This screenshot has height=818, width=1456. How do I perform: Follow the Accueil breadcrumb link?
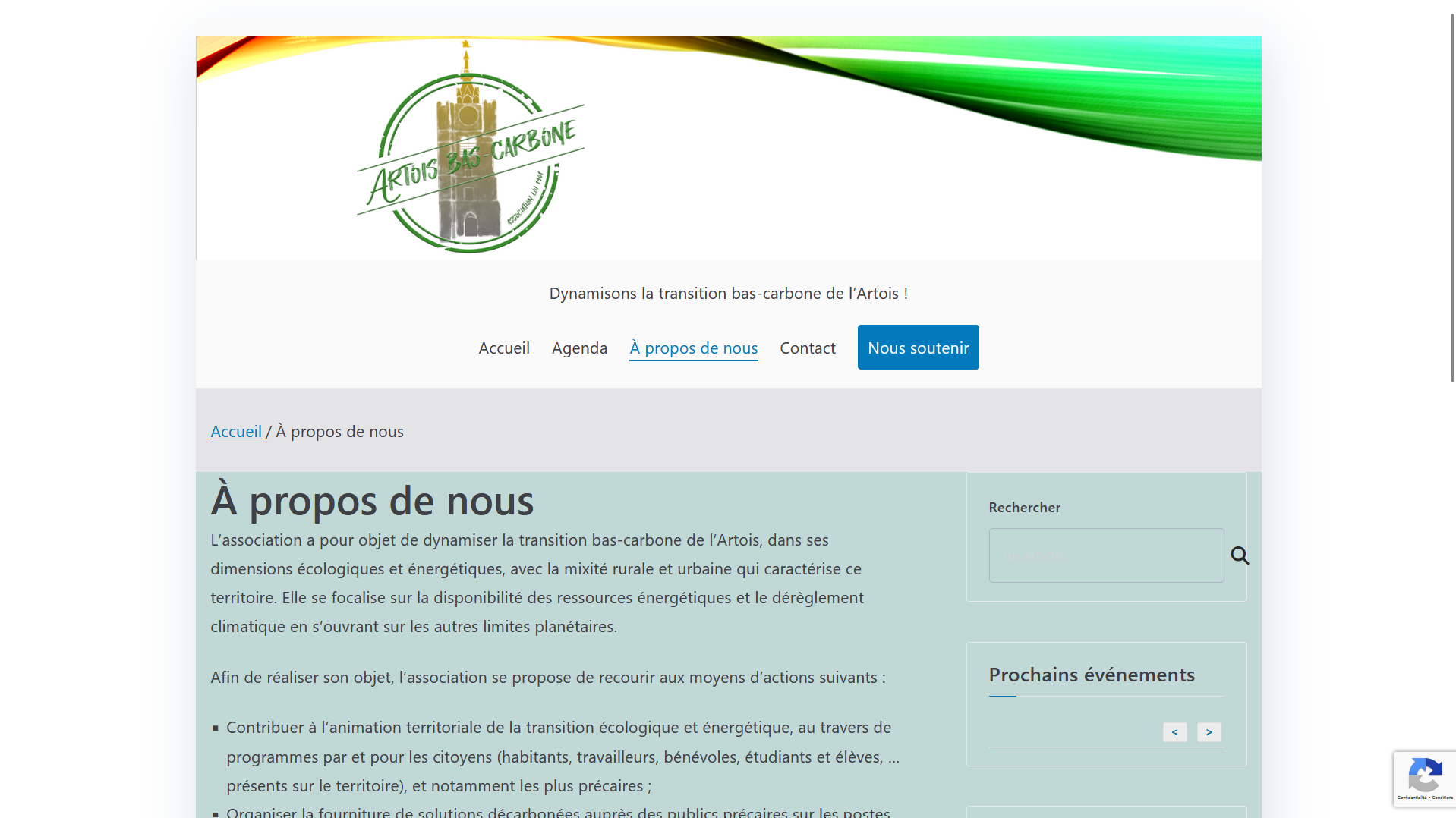[235, 431]
